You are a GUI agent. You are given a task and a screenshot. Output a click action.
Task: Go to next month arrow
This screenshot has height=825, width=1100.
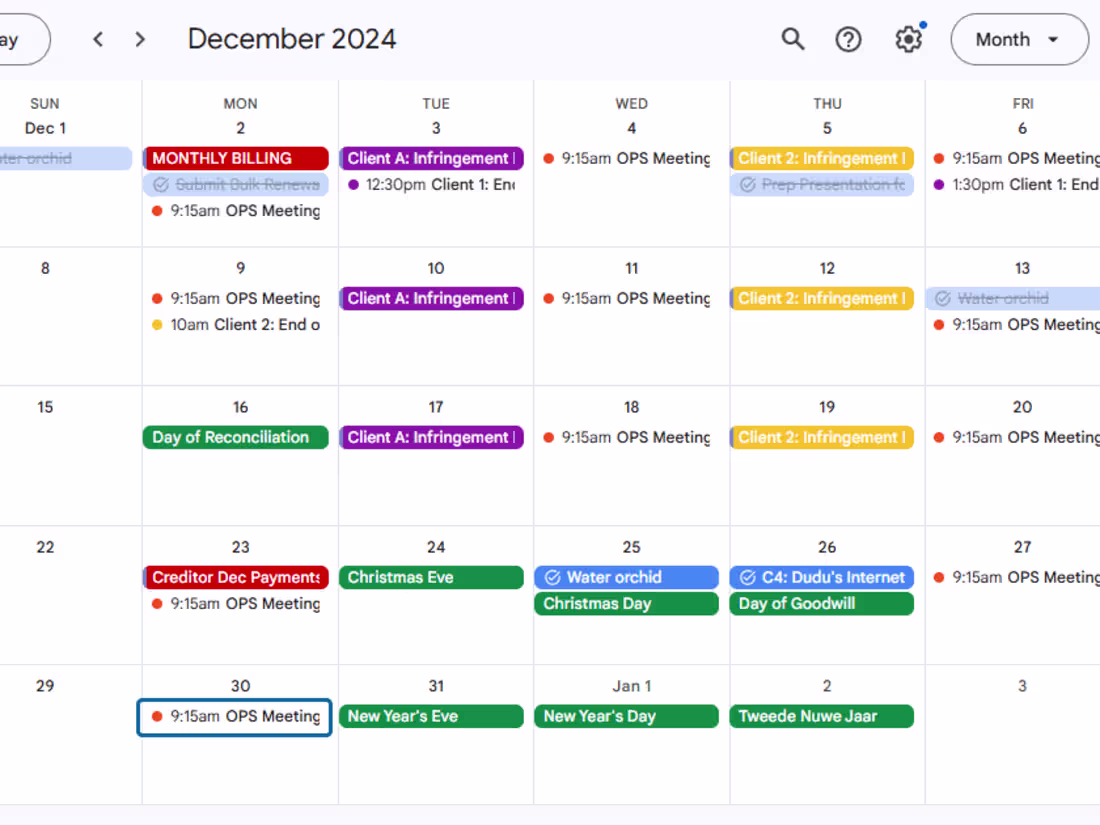(x=140, y=39)
